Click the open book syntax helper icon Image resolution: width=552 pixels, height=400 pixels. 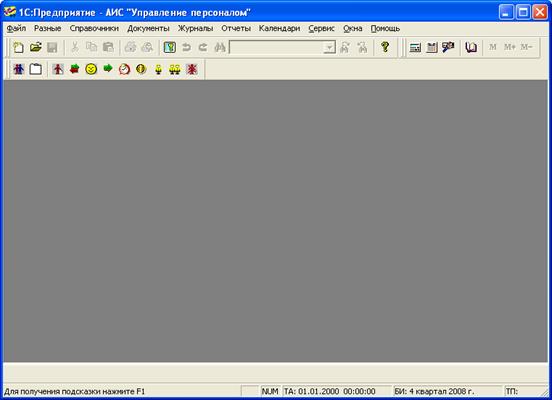click(x=471, y=48)
